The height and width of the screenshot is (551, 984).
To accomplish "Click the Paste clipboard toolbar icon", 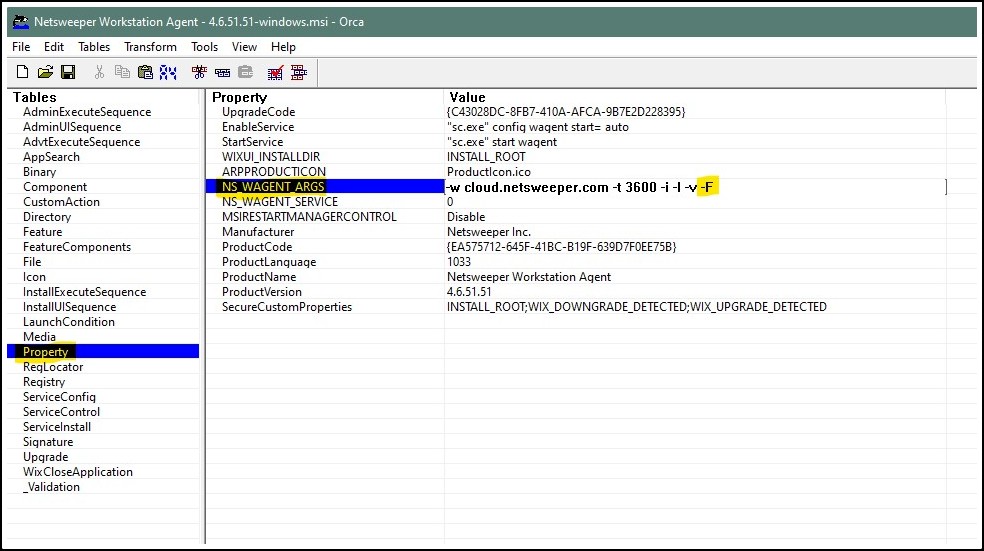I will (x=145, y=72).
